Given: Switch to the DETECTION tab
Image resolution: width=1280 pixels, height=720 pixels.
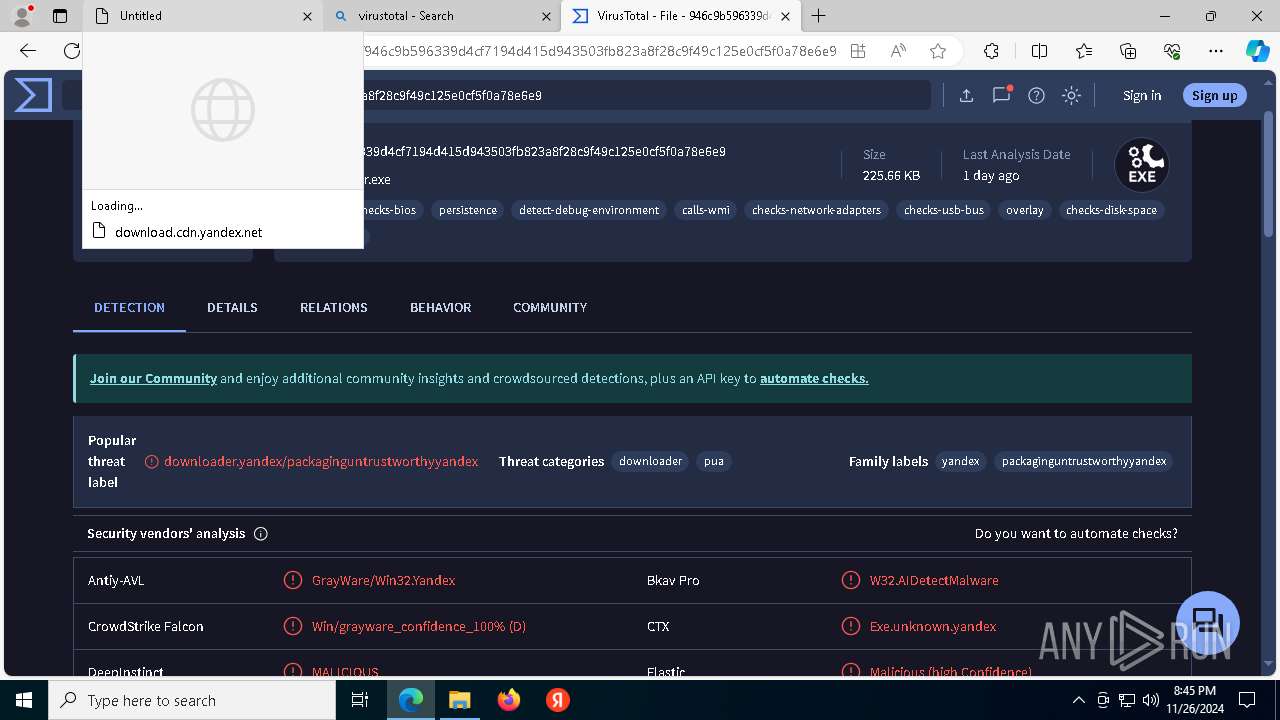Looking at the screenshot, I should (129, 307).
